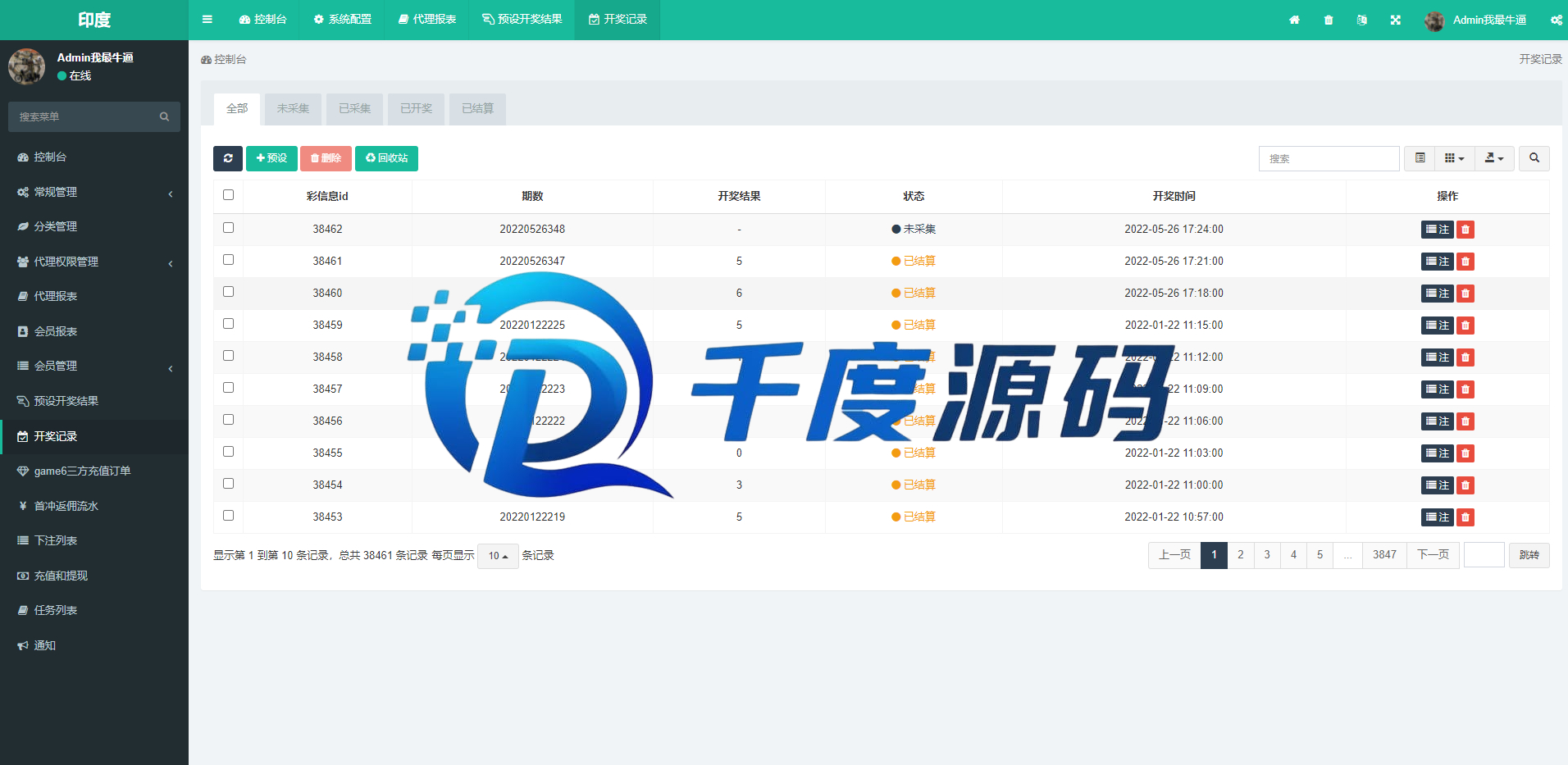1568x765 pixels.
Task: Expand 代理权限管理 sidebar menu
Action: click(94, 262)
